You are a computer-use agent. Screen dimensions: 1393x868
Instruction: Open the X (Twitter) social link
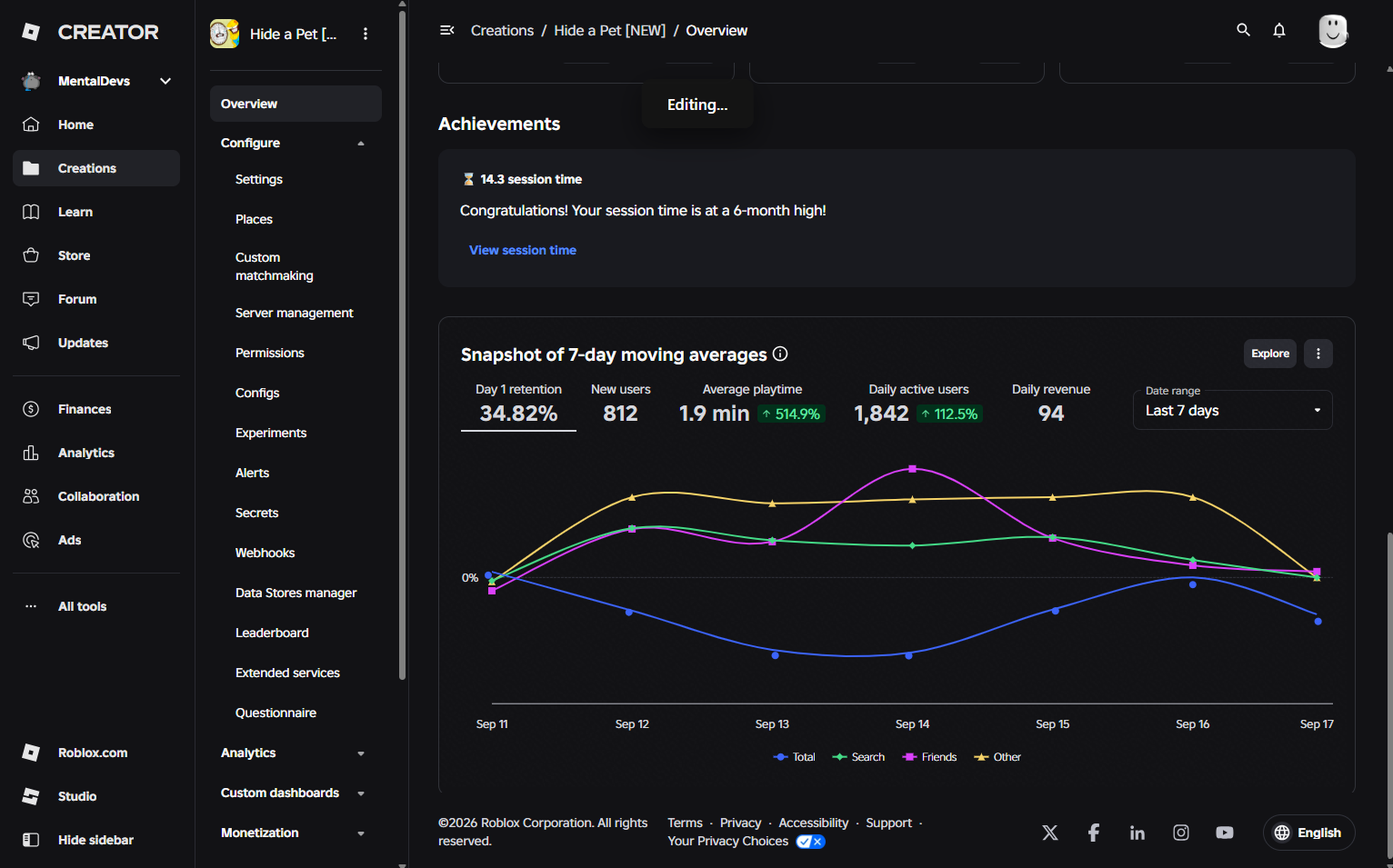pyautogui.click(x=1050, y=833)
